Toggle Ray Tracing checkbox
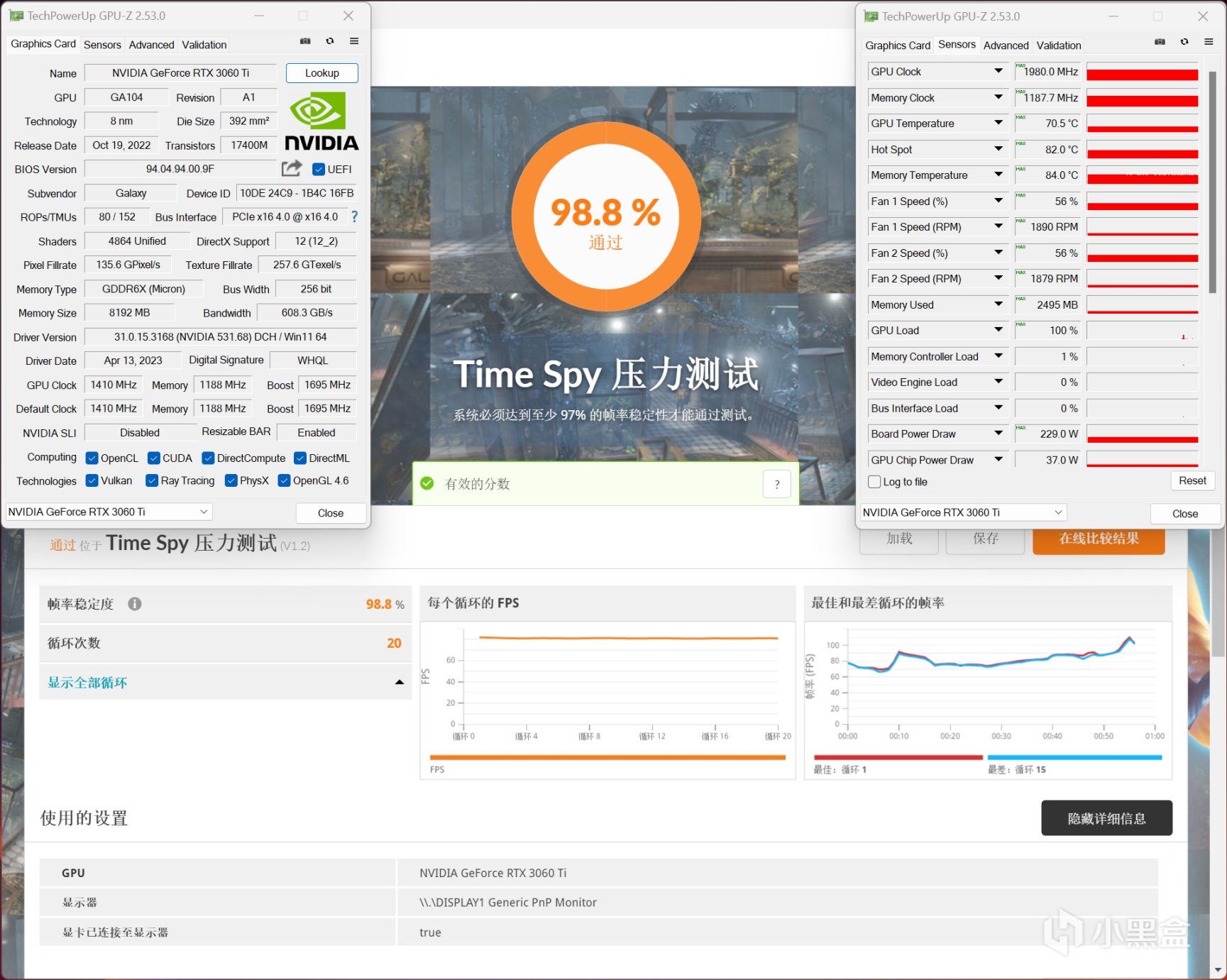Viewport: 1227px width, 980px height. point(152,480)
